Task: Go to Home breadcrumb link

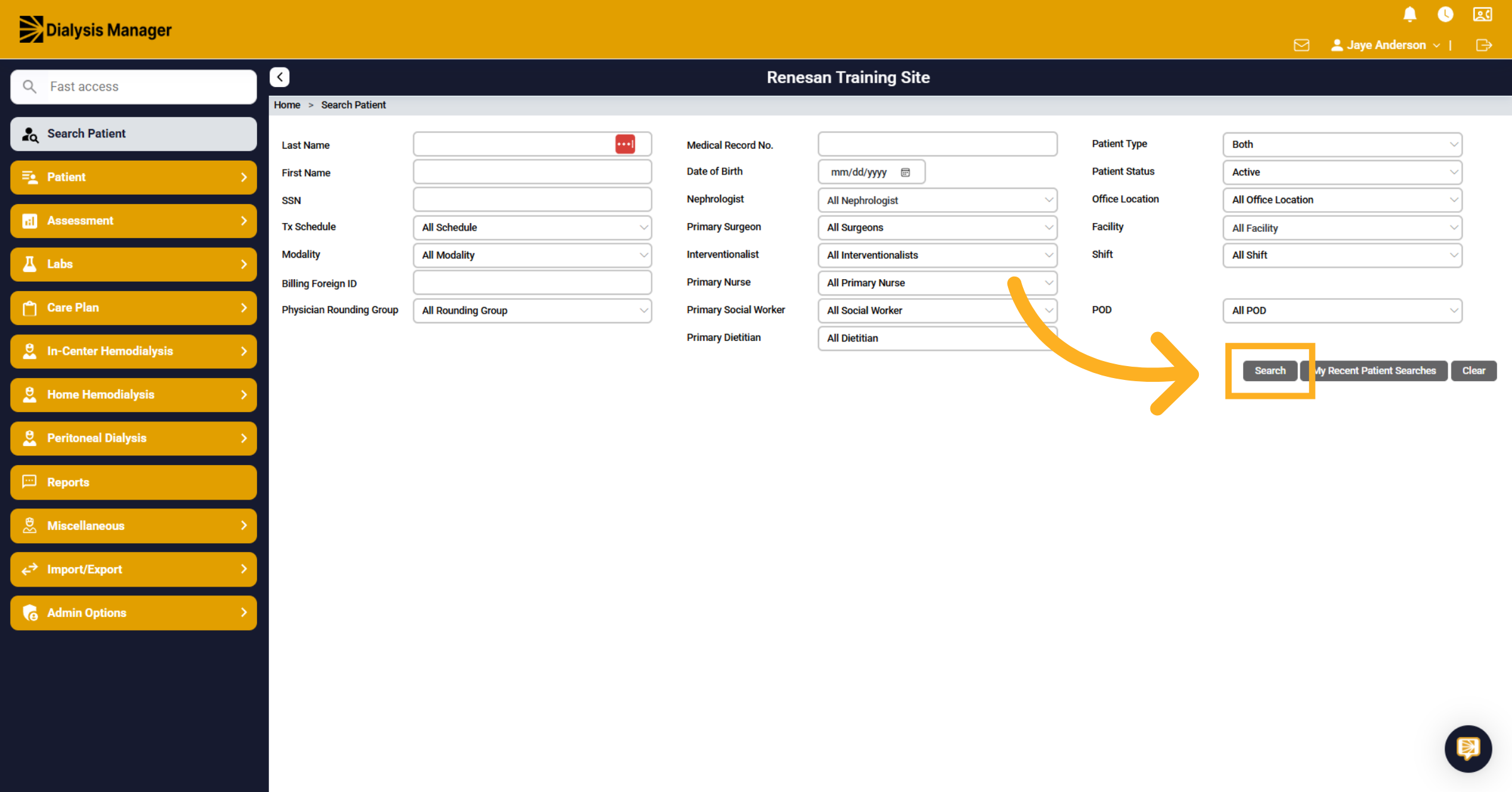Action: 287,105
